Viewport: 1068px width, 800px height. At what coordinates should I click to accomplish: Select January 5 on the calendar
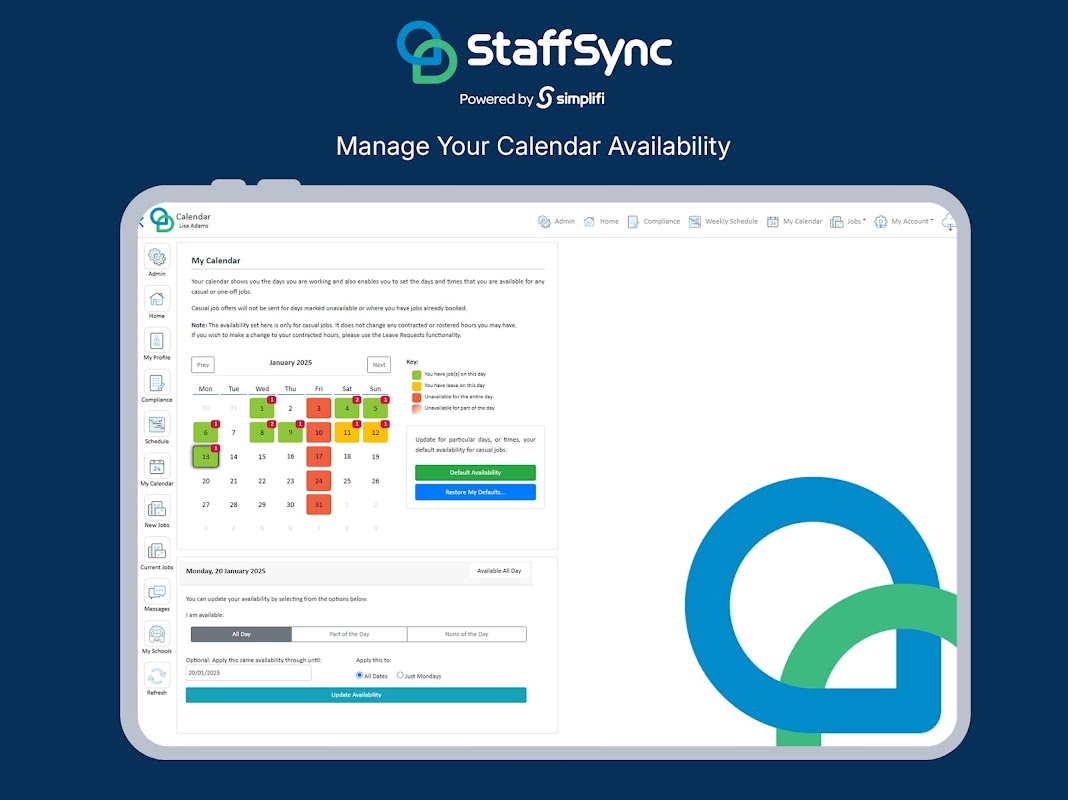tap(375, 409)
